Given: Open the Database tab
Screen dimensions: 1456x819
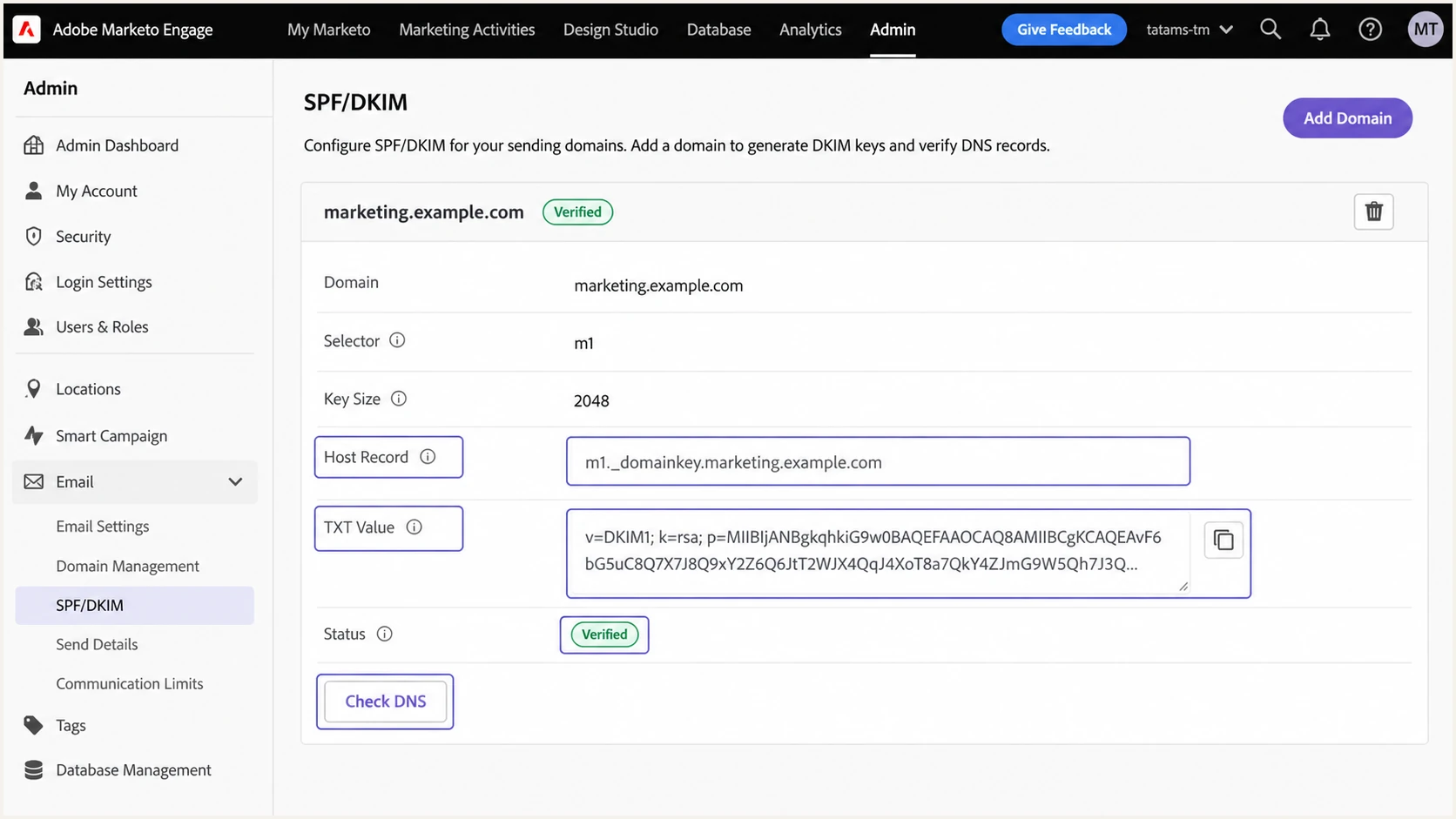Looking at the screenshot, I should click(718, 30).
